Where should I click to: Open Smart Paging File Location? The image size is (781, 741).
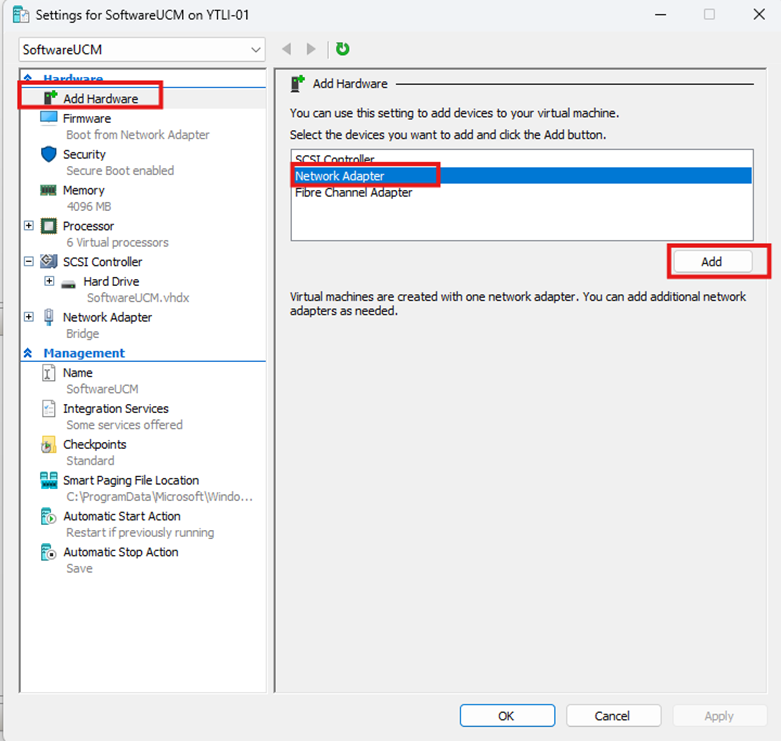(130, 480)
